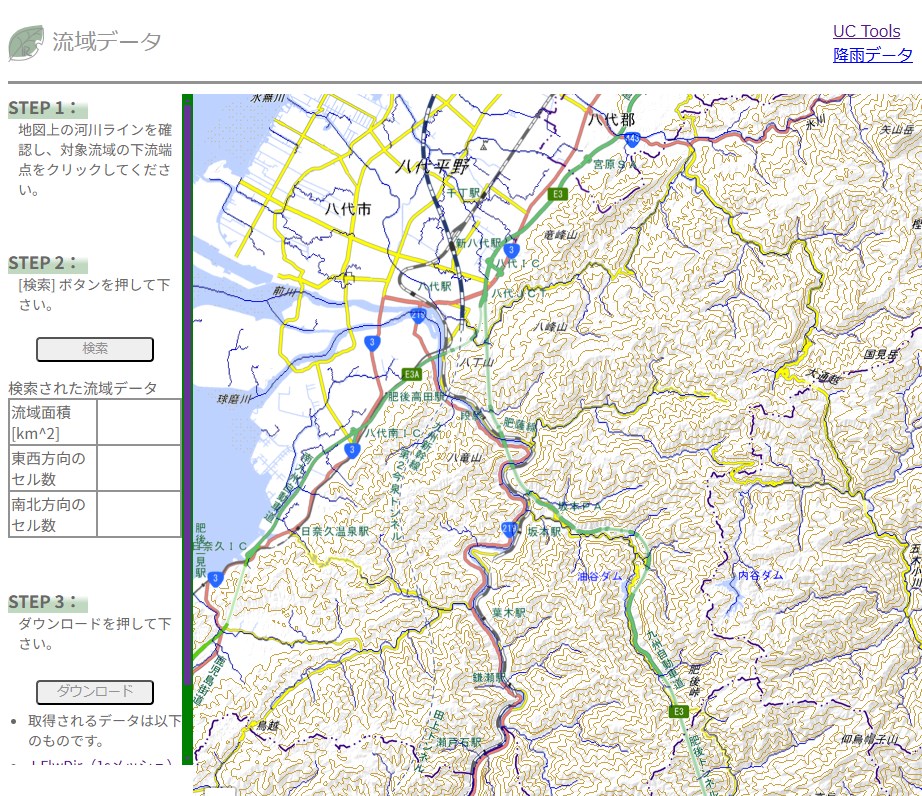The image size is (922, 796).
Task: Click the 八峰山 mountain label
Action: 550,326
